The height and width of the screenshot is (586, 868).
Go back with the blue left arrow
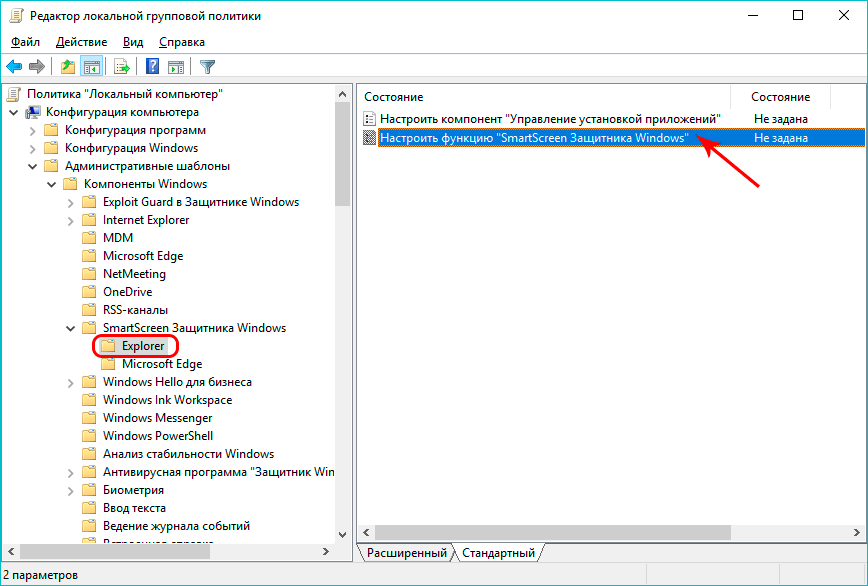click(x=14, y=67)
